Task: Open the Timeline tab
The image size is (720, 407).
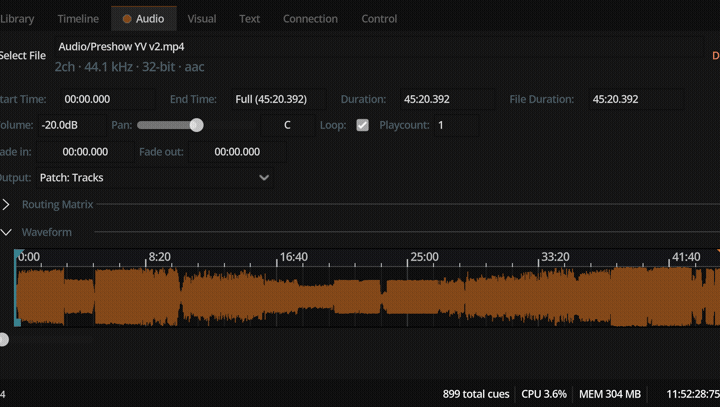Action: [x=78, y=19]
